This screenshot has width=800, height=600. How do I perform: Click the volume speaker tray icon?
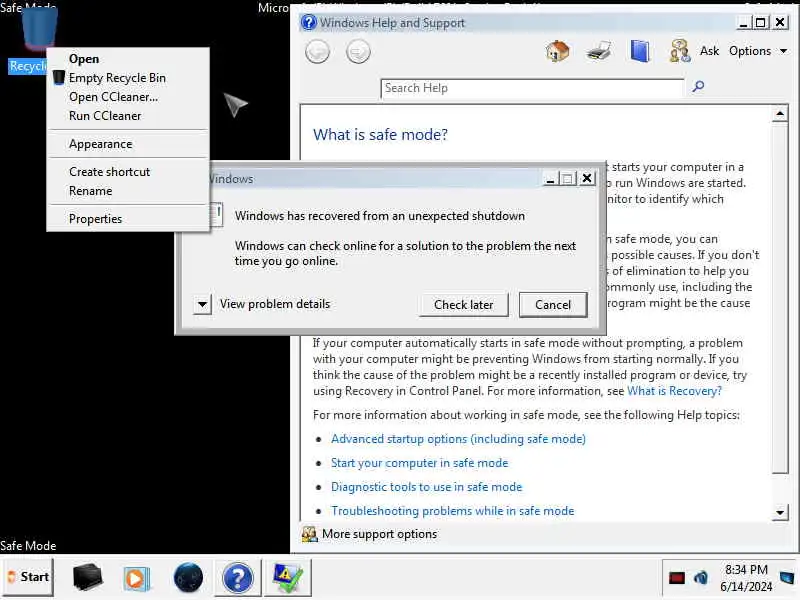701,578
